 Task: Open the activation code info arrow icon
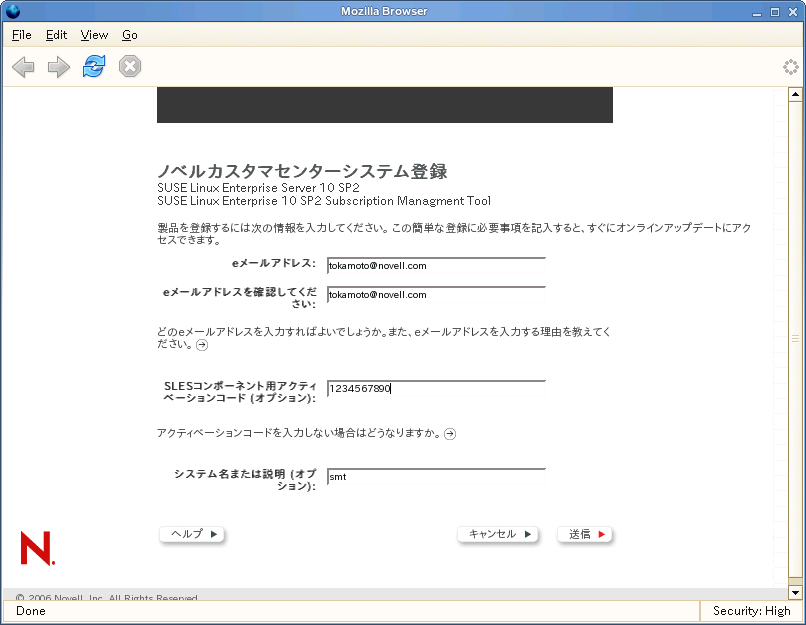point(450,434)
